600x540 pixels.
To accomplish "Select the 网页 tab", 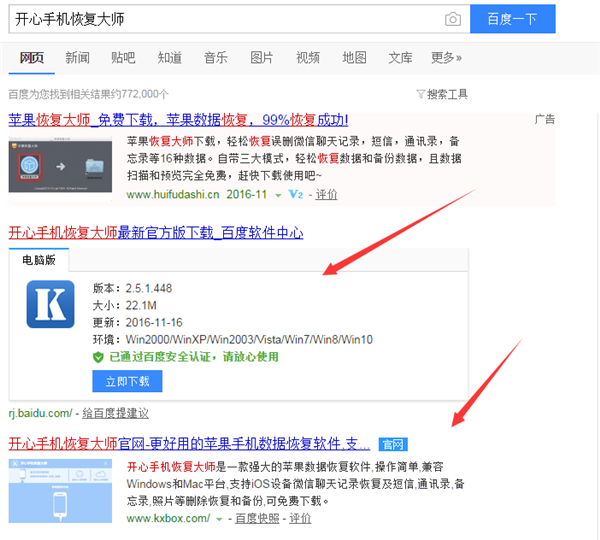I will tap(32, 58).
